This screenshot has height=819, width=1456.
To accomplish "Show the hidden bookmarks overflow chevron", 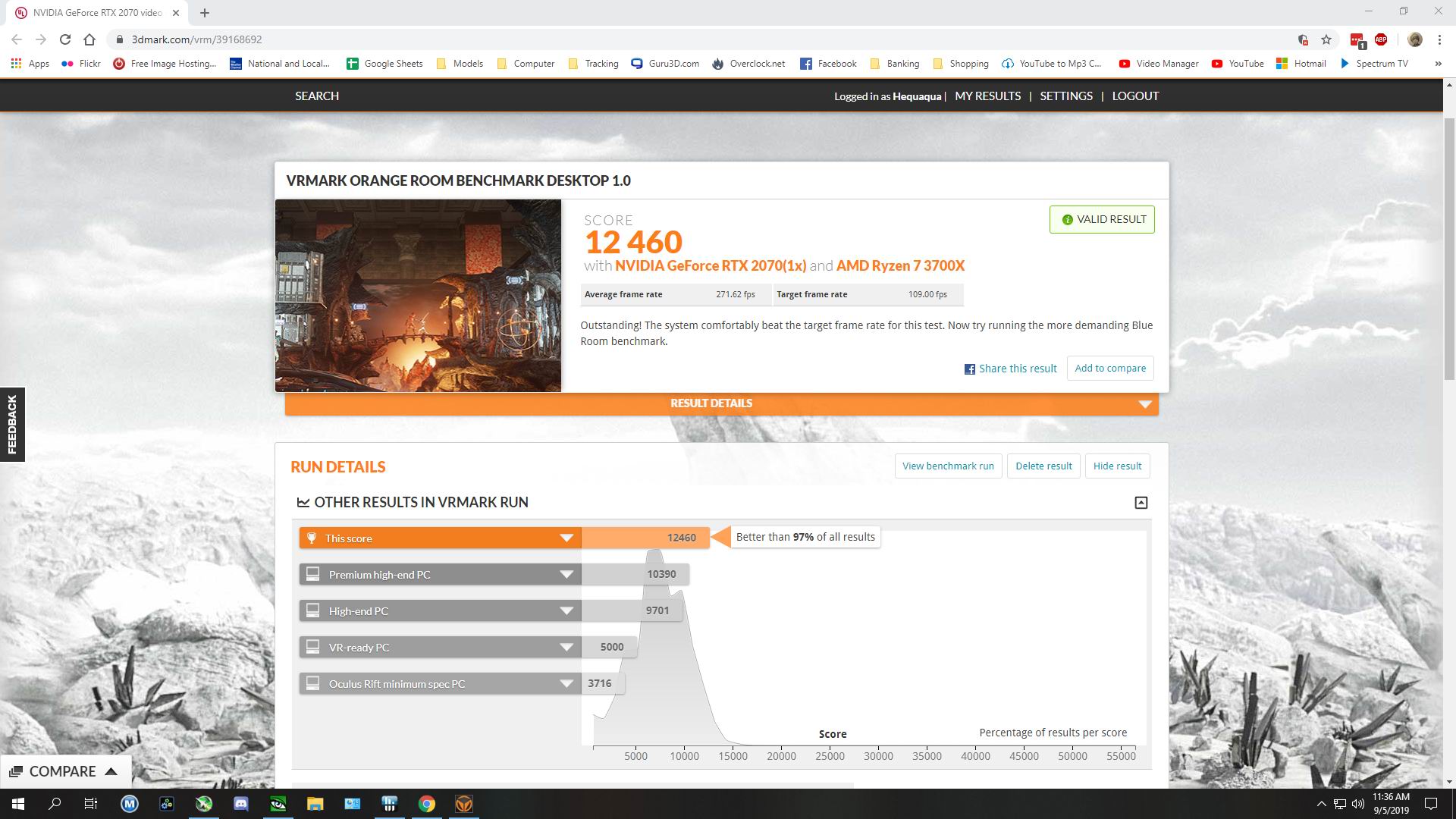I will click(1438, 64).
